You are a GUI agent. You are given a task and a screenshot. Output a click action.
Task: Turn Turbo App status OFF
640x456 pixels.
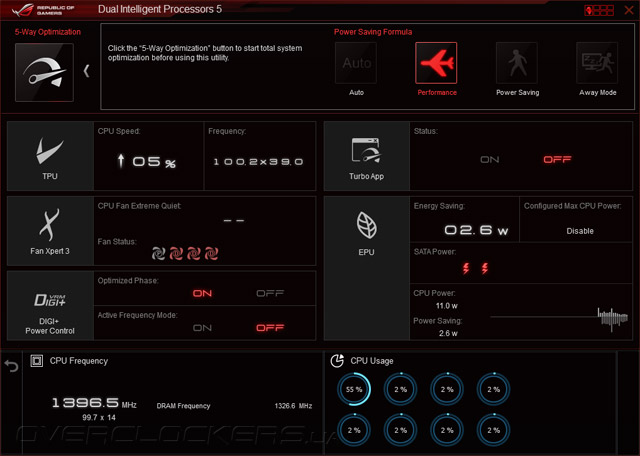[557, 160]
